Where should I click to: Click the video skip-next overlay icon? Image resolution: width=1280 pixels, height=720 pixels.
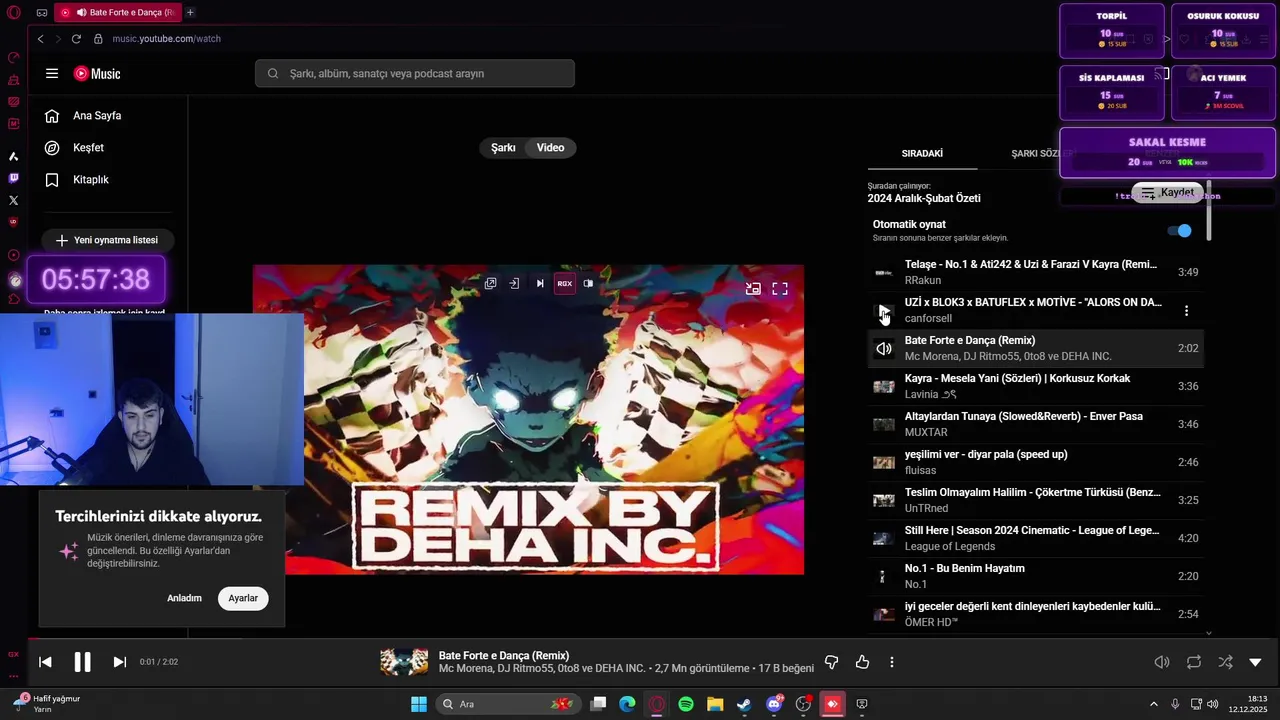pyautogui.click(x=540, y=283)
